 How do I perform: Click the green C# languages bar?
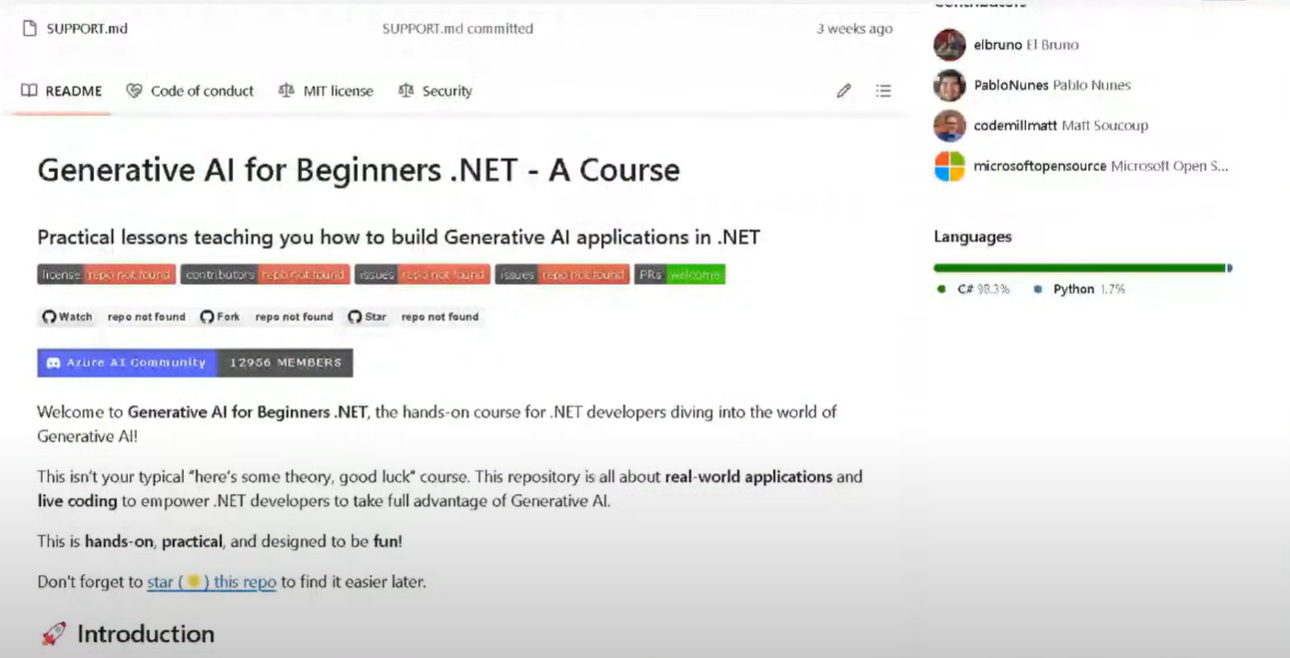point(1079,268)
